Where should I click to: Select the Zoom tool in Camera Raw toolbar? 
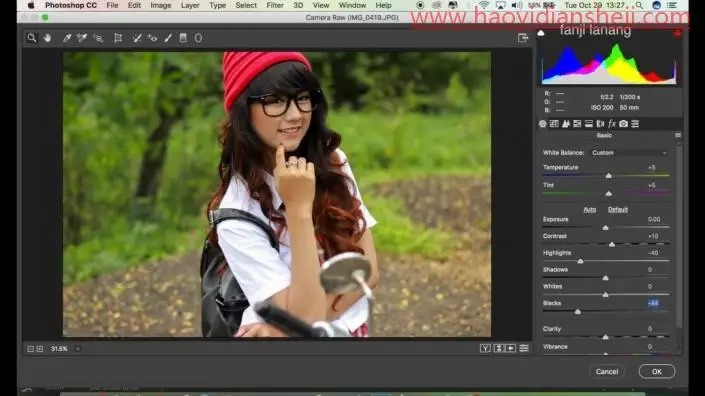[31, 38]
